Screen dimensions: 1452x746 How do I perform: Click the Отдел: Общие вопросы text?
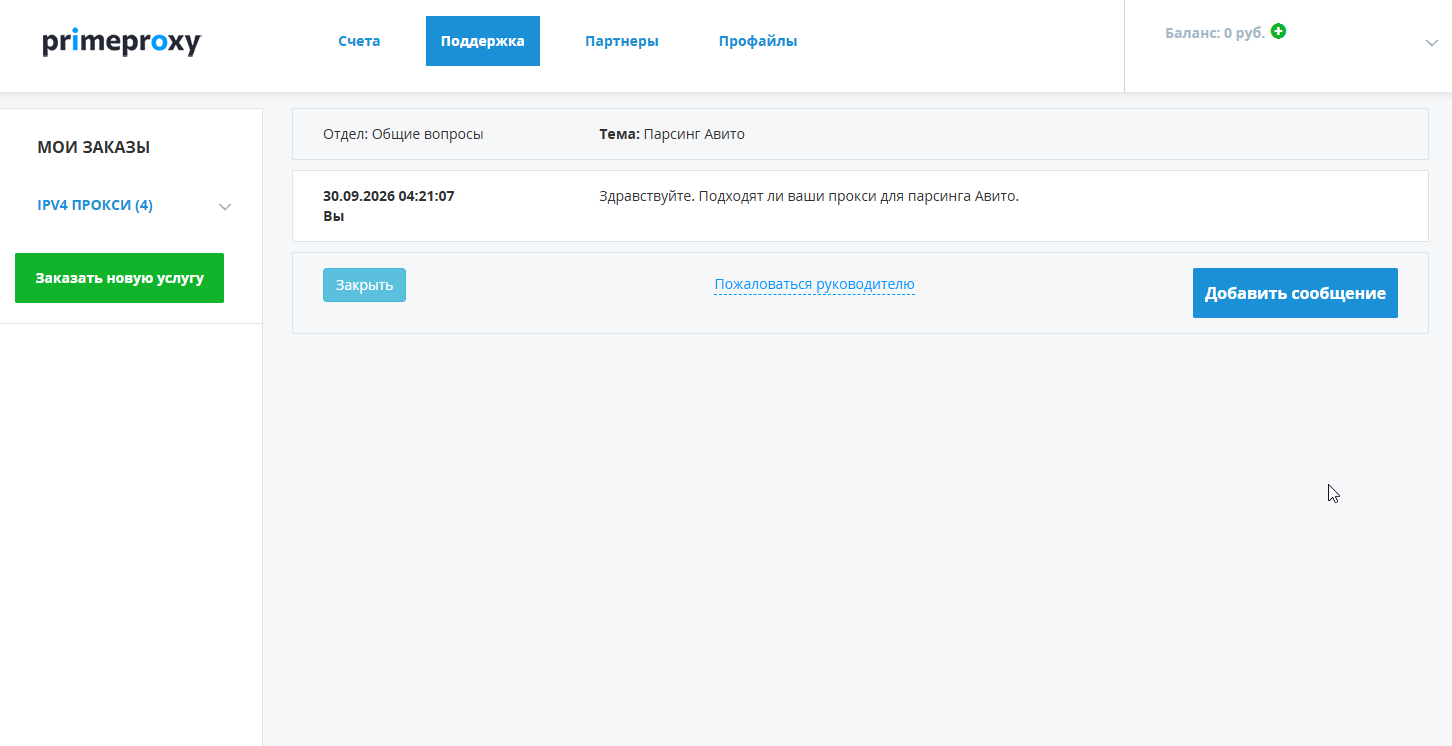[403, 134]
